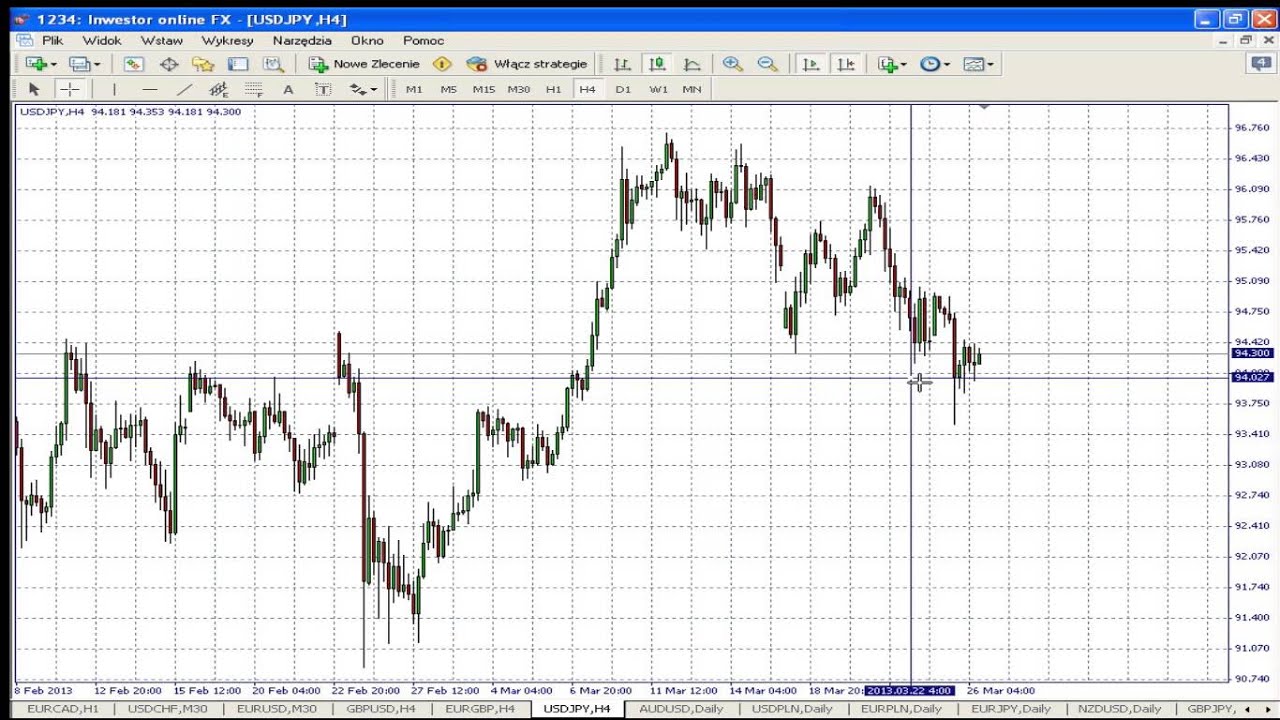Open MetaEditor yellow diamond icon

point(442,64)
